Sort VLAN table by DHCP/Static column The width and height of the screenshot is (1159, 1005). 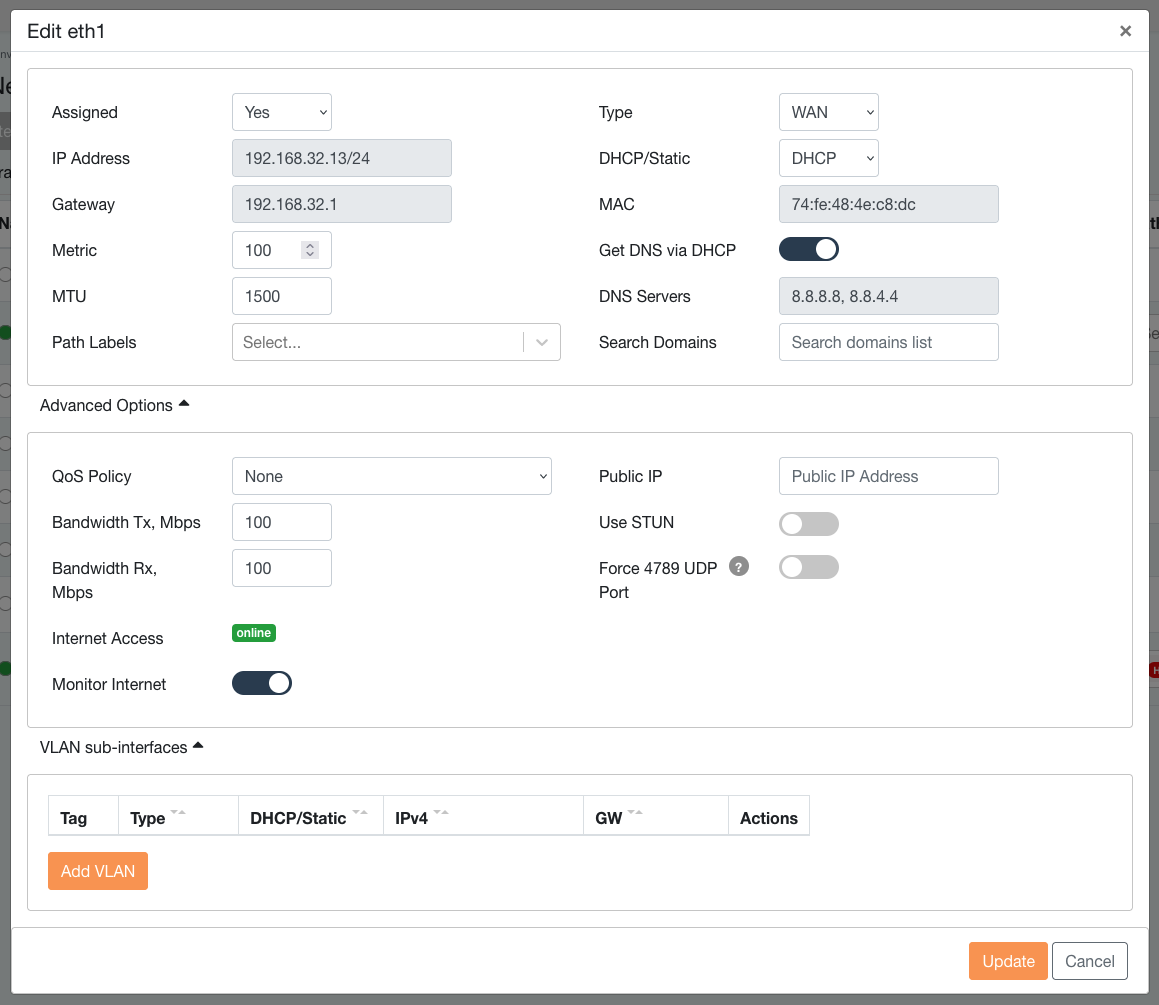pyautogui.click(x=360, y=816)
